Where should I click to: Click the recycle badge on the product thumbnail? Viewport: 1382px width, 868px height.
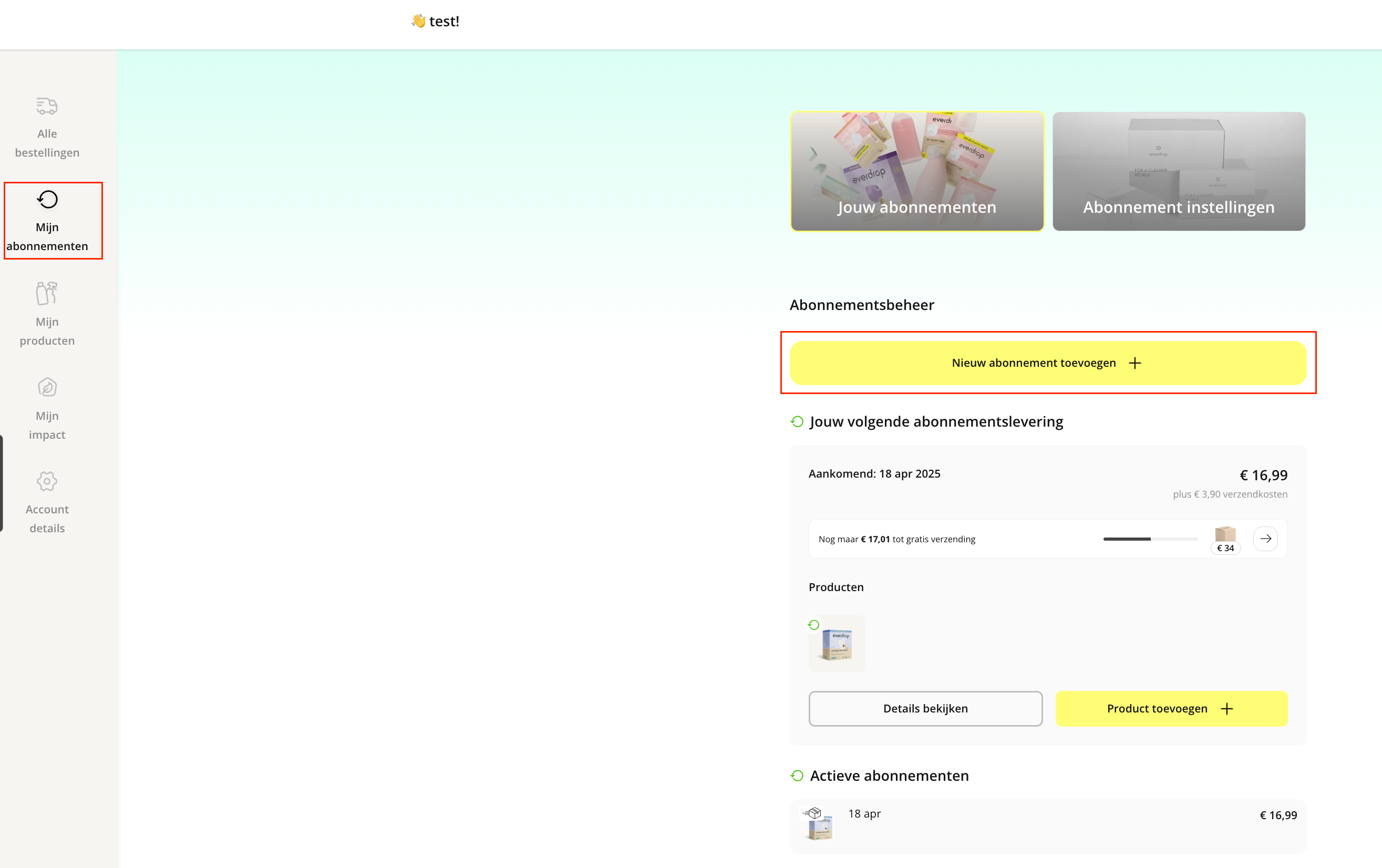(x=814, y=625)
